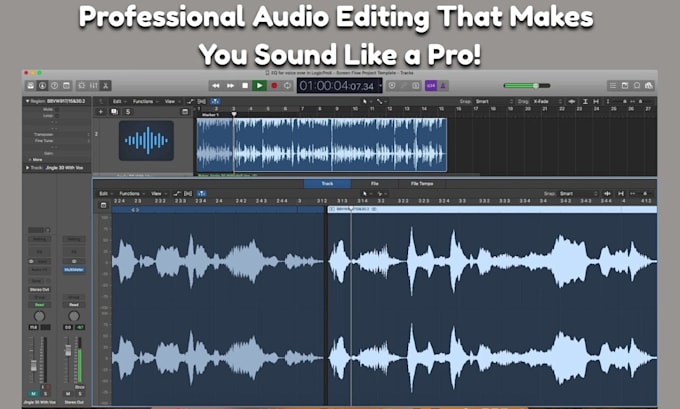
Task: Start recording with the red Record button
Action: [x=274, y=85]
